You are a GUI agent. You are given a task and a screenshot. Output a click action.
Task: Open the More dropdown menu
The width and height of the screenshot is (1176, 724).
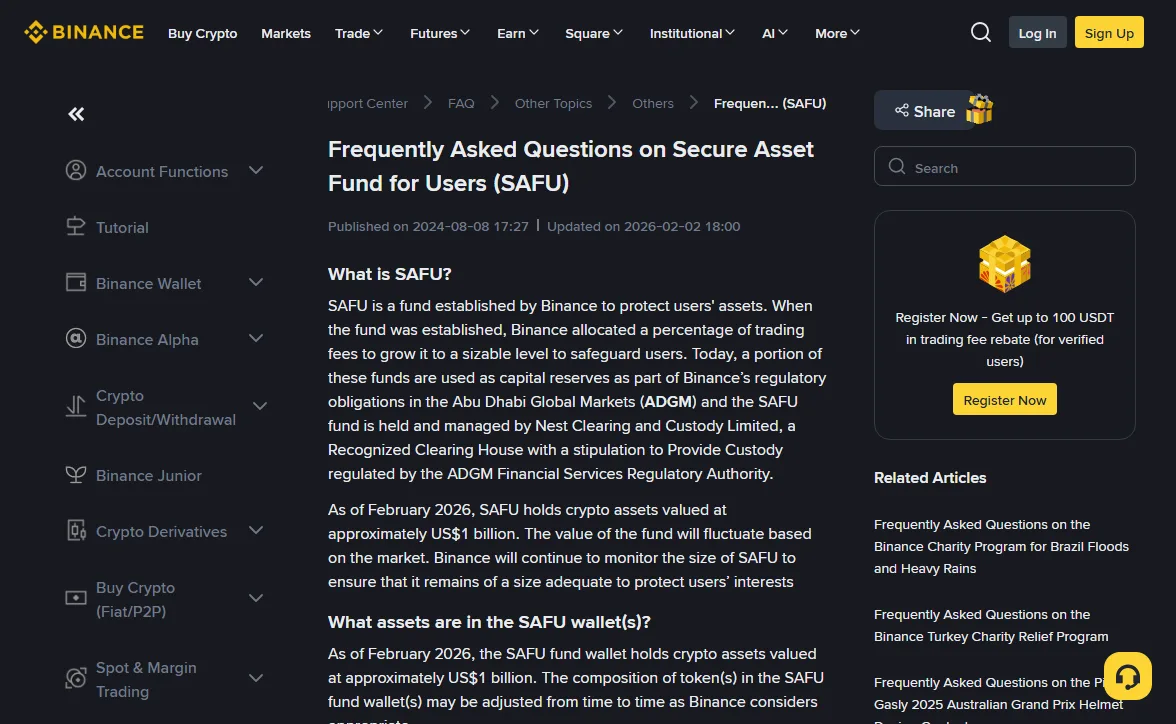[x=837, y=33]
